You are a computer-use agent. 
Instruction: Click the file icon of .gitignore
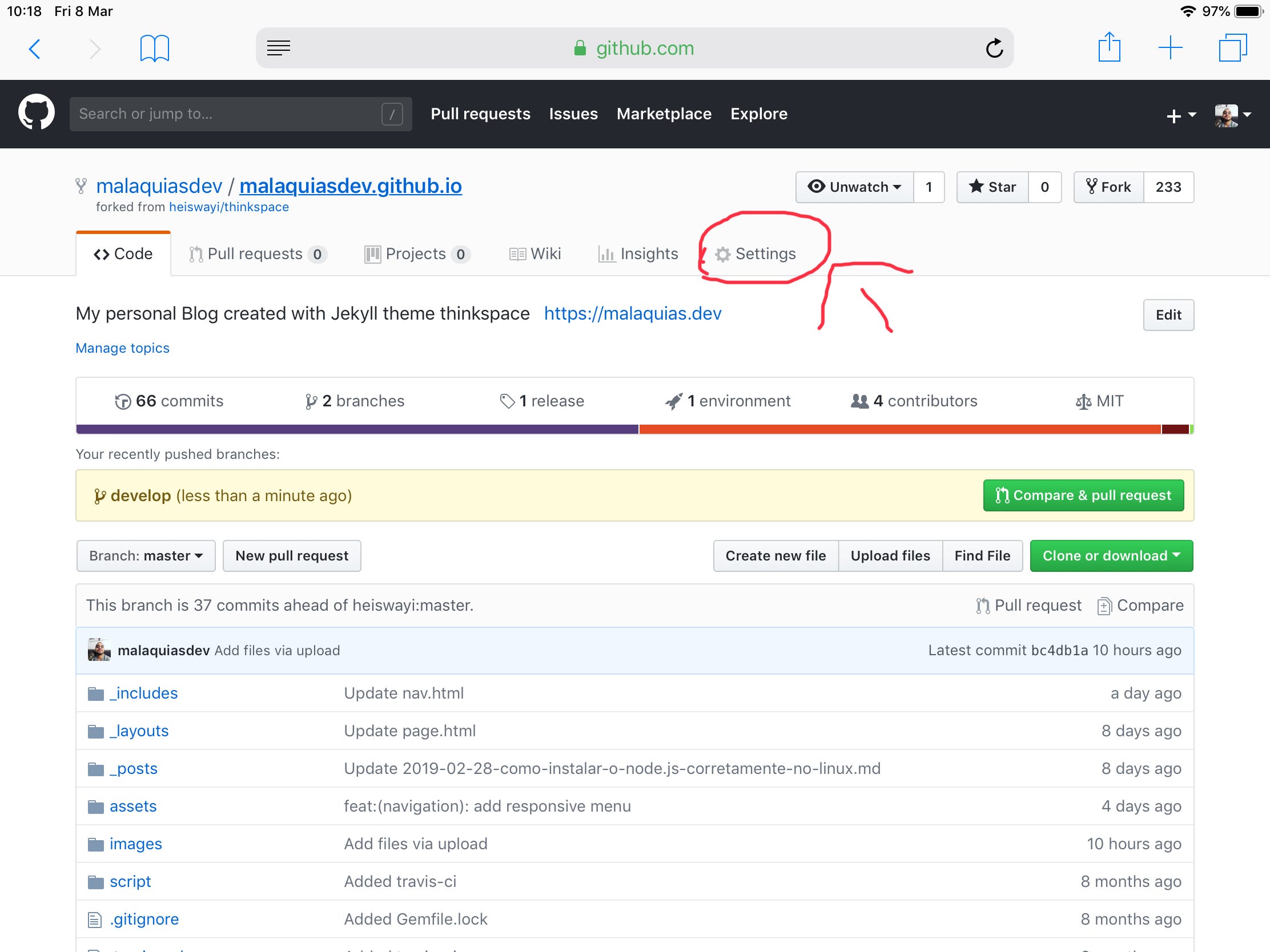point(95,920)
